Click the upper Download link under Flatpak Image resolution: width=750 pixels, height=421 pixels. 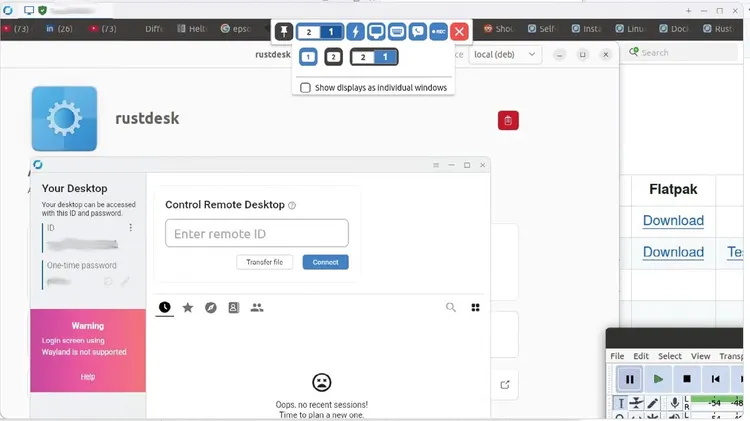tap(673, 221)
